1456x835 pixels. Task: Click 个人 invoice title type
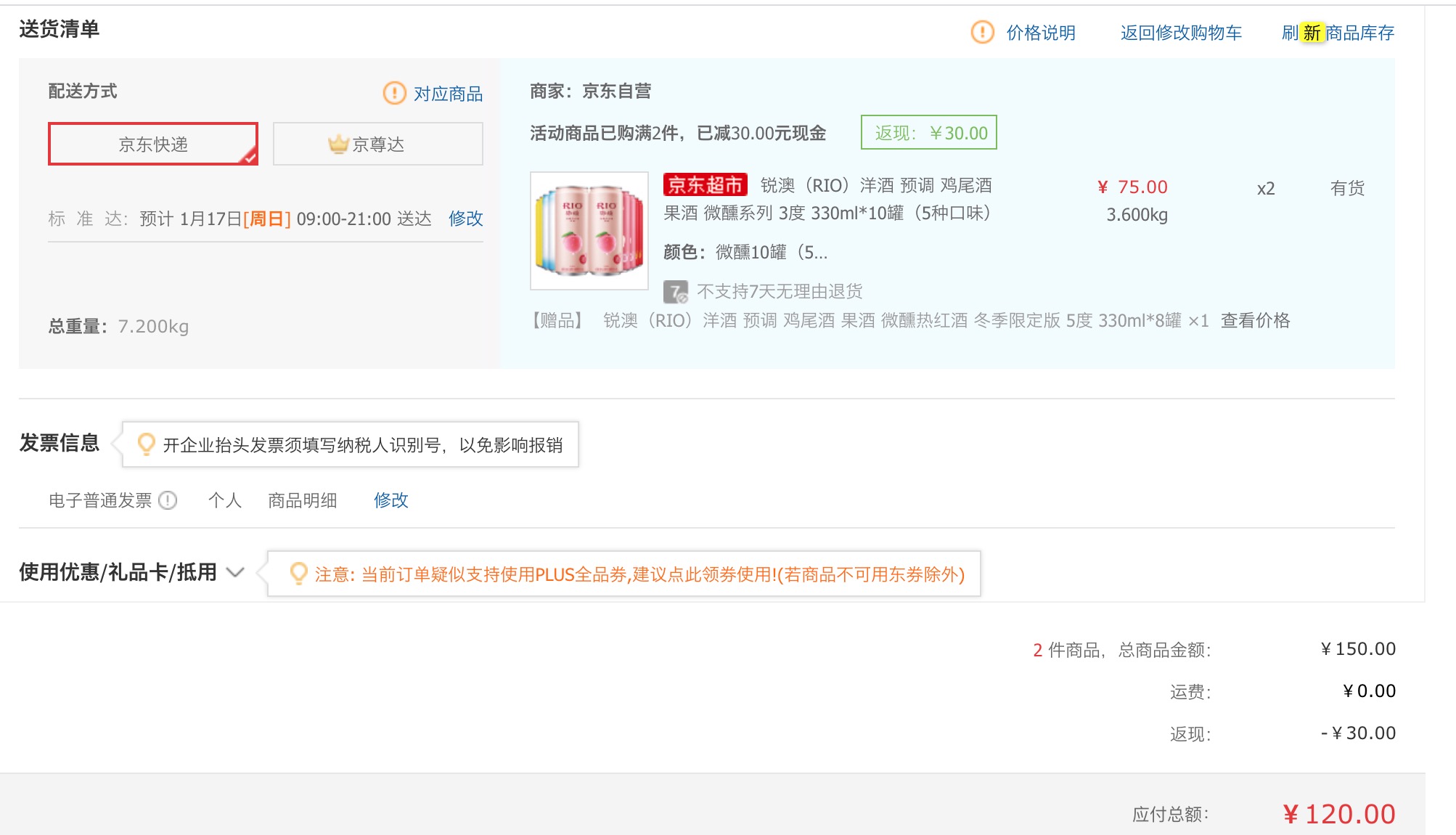224,500
